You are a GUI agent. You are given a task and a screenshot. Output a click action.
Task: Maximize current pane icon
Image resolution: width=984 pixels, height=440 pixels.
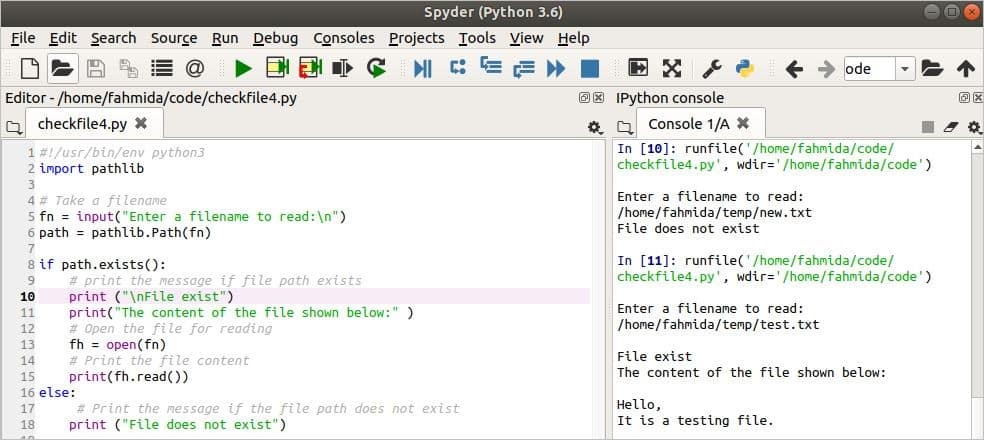point(638,68)
